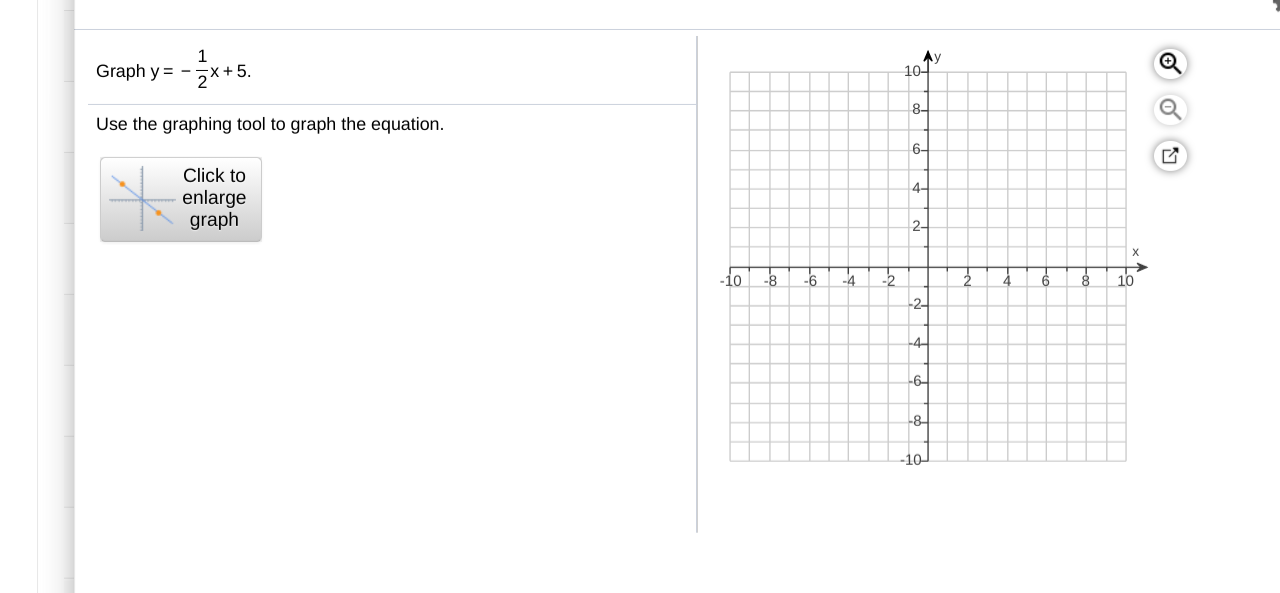Click the origin of the coordinate grid
Viewport: 1280px width, 593px height.
point(928,267)
